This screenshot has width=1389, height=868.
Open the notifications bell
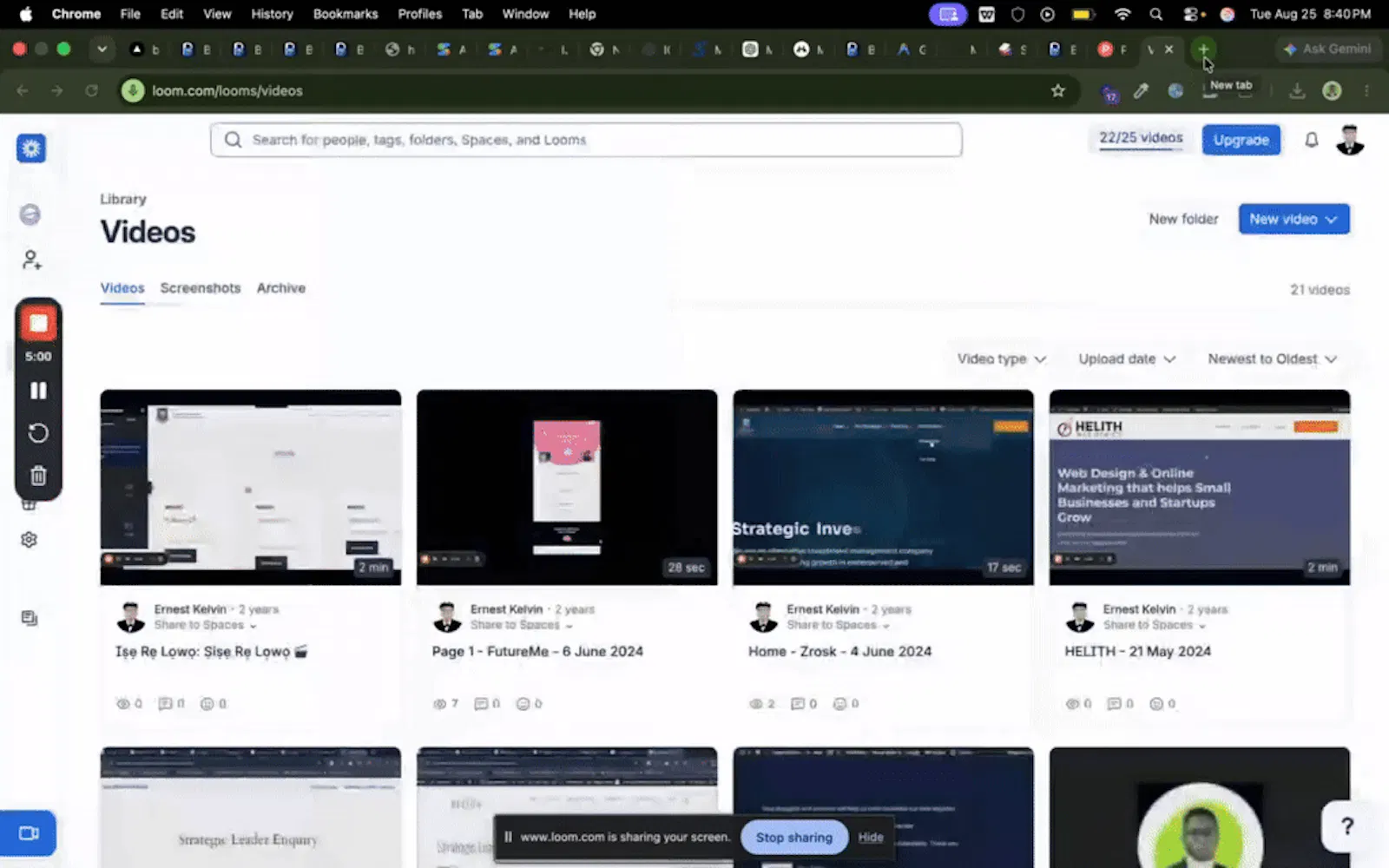[1312, 140]
